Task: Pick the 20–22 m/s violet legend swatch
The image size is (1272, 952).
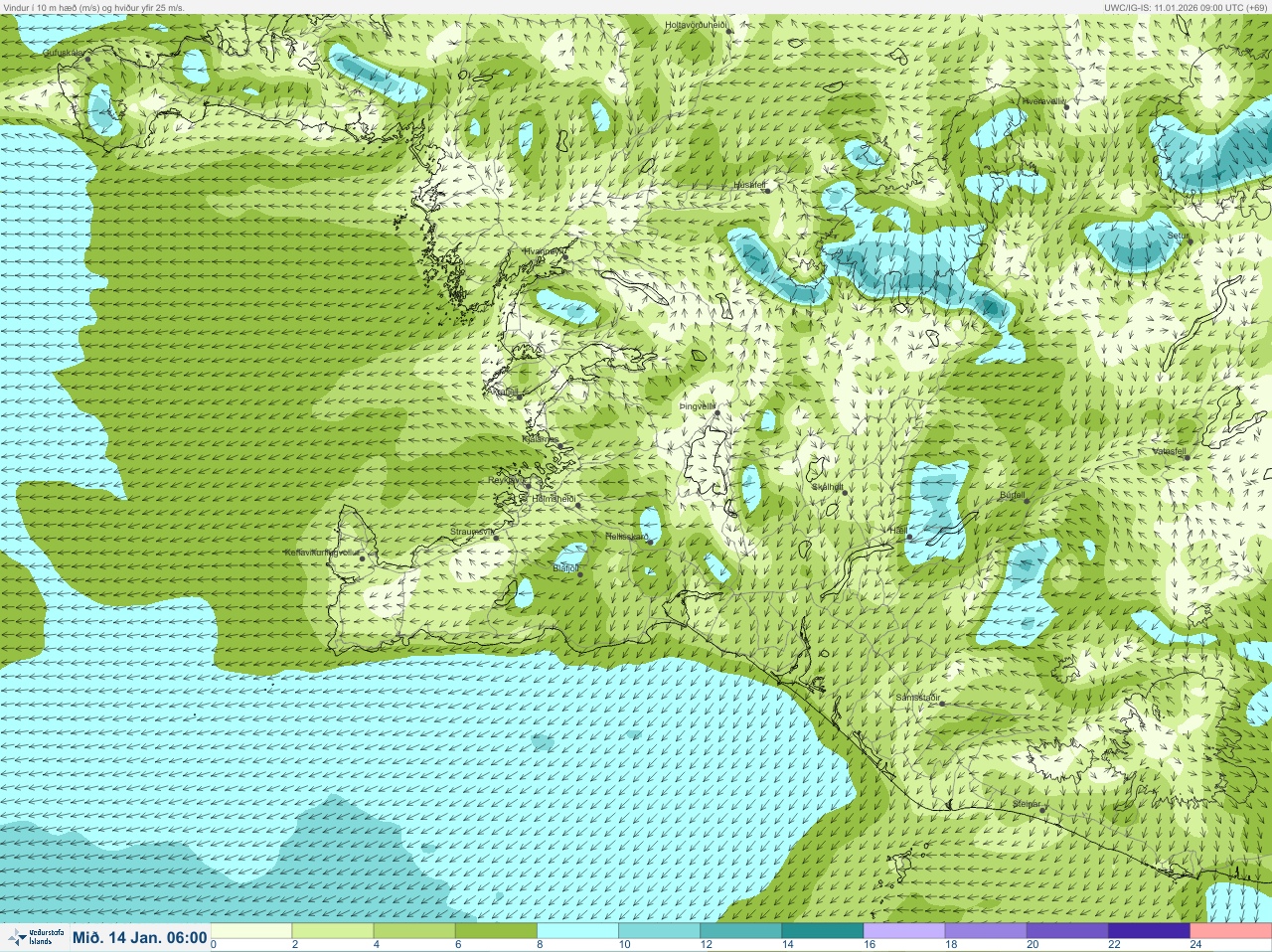Action: click(1066, 931)
